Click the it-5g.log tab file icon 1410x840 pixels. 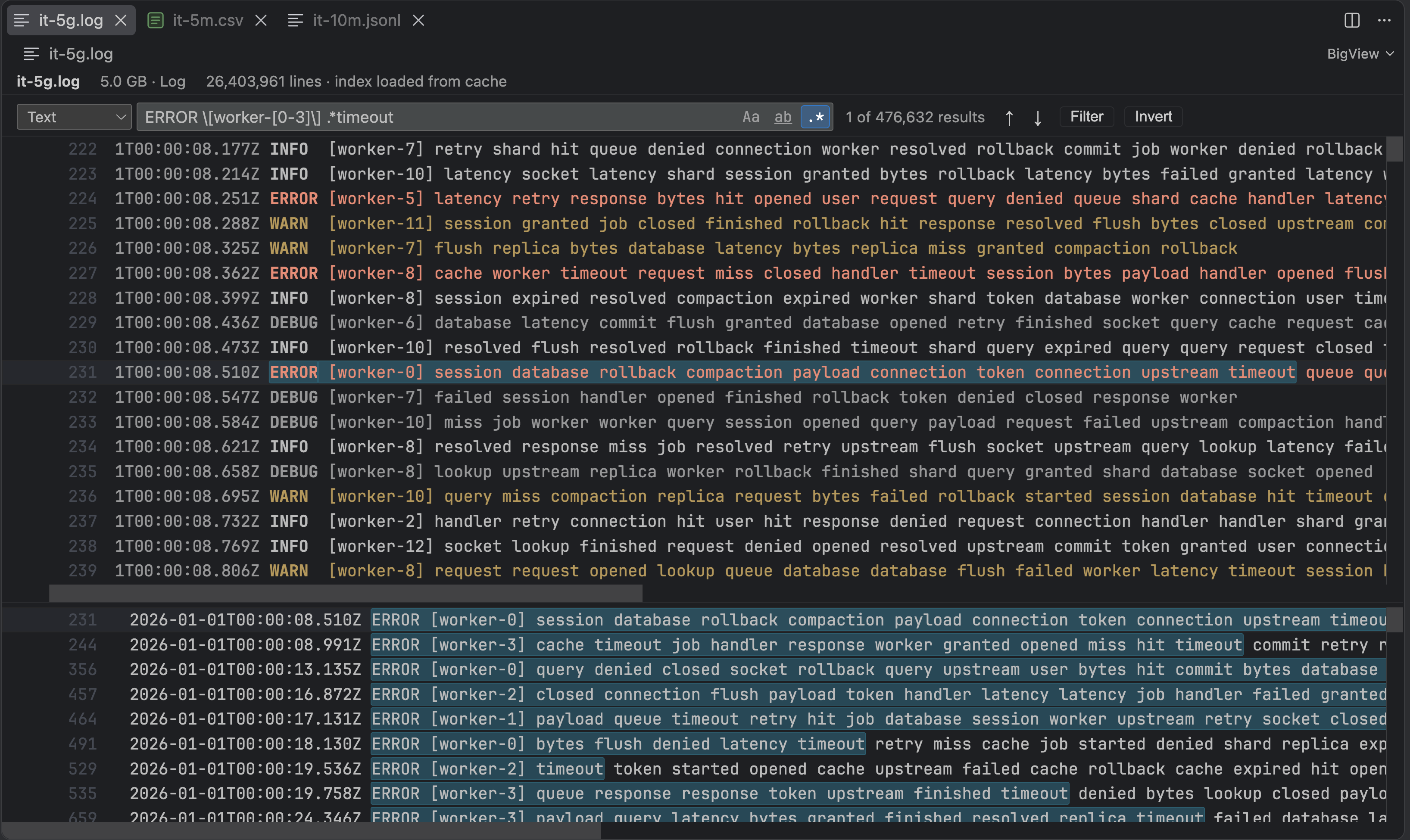(22, 20)
